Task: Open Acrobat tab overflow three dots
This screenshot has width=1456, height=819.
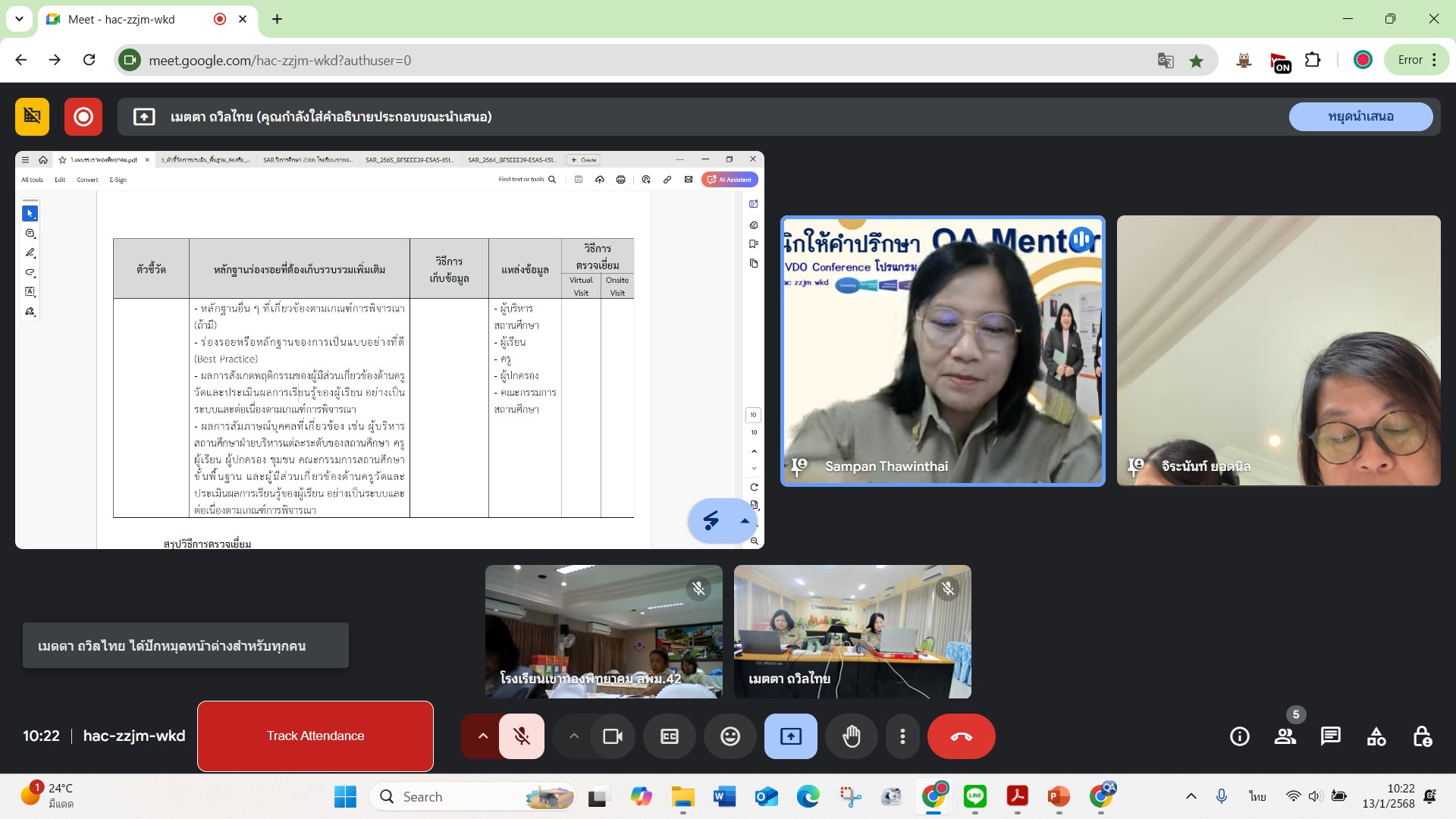Action: pyautogui.click(x=679, y=160)
